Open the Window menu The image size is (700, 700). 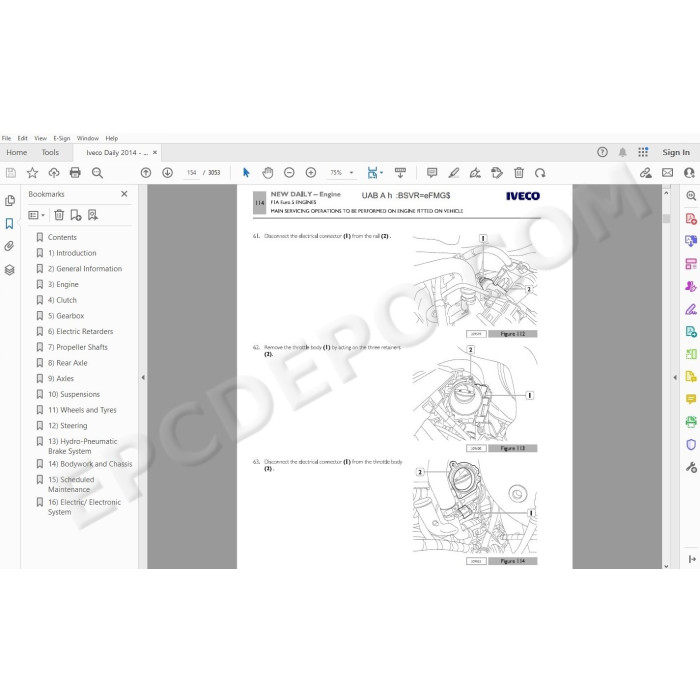tap(88, 138)
